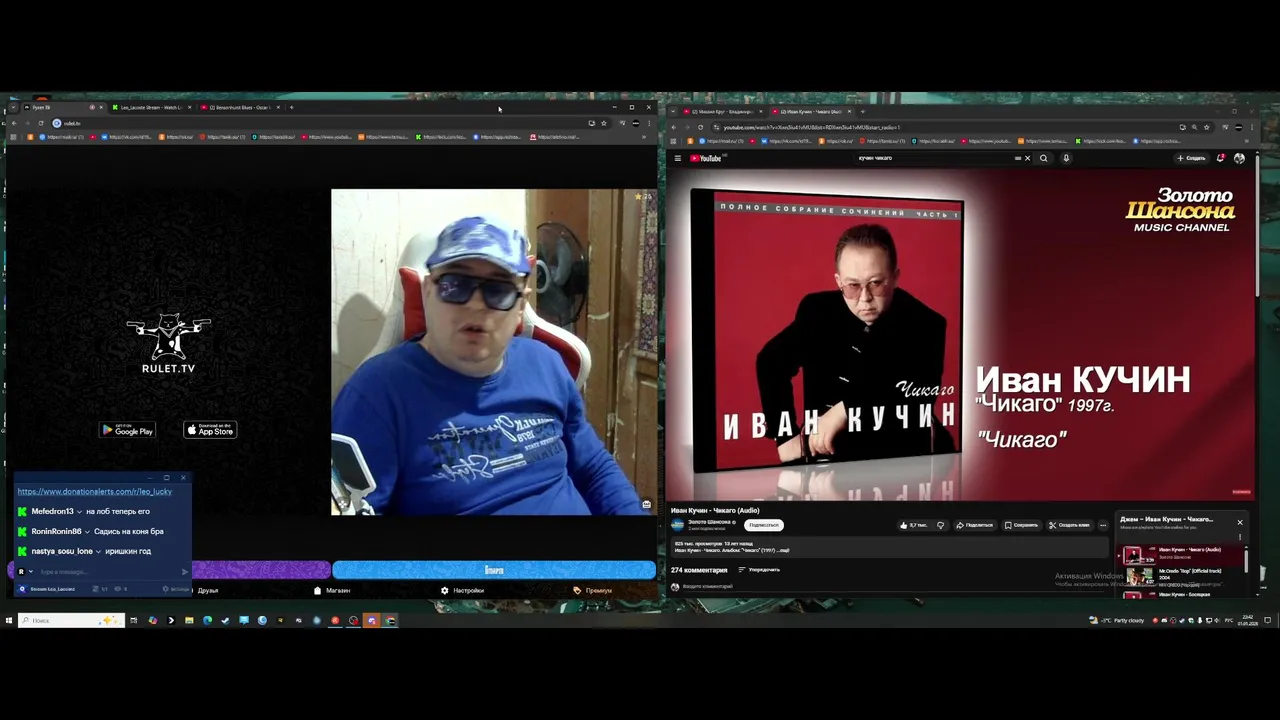Go back in YouTube browser window
The height and width of the screenshot is (720, 1280).
click(674, 127)
